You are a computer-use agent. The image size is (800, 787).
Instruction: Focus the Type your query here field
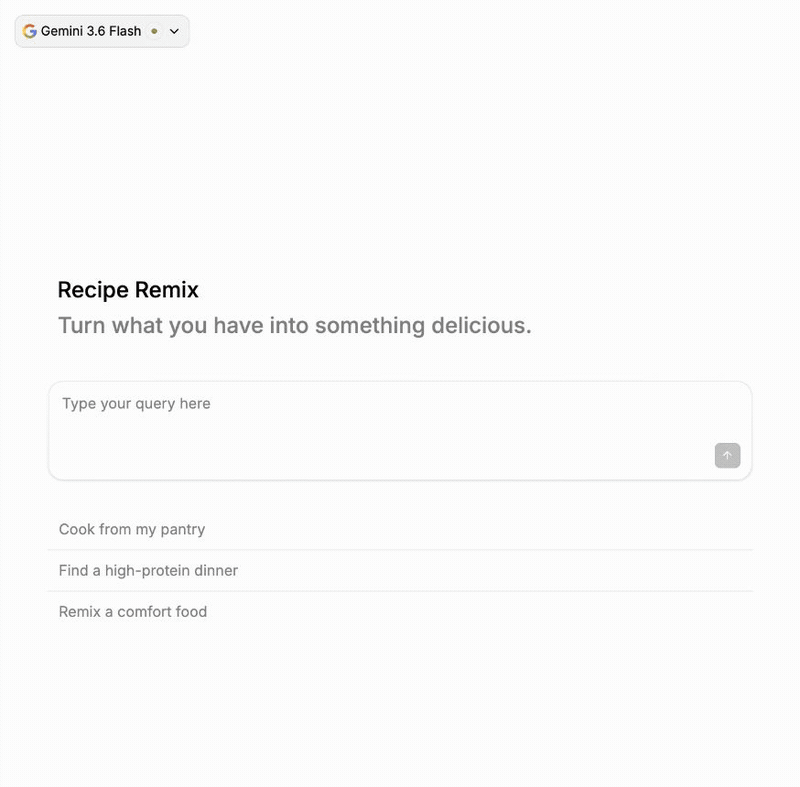[x=400, y=430]
